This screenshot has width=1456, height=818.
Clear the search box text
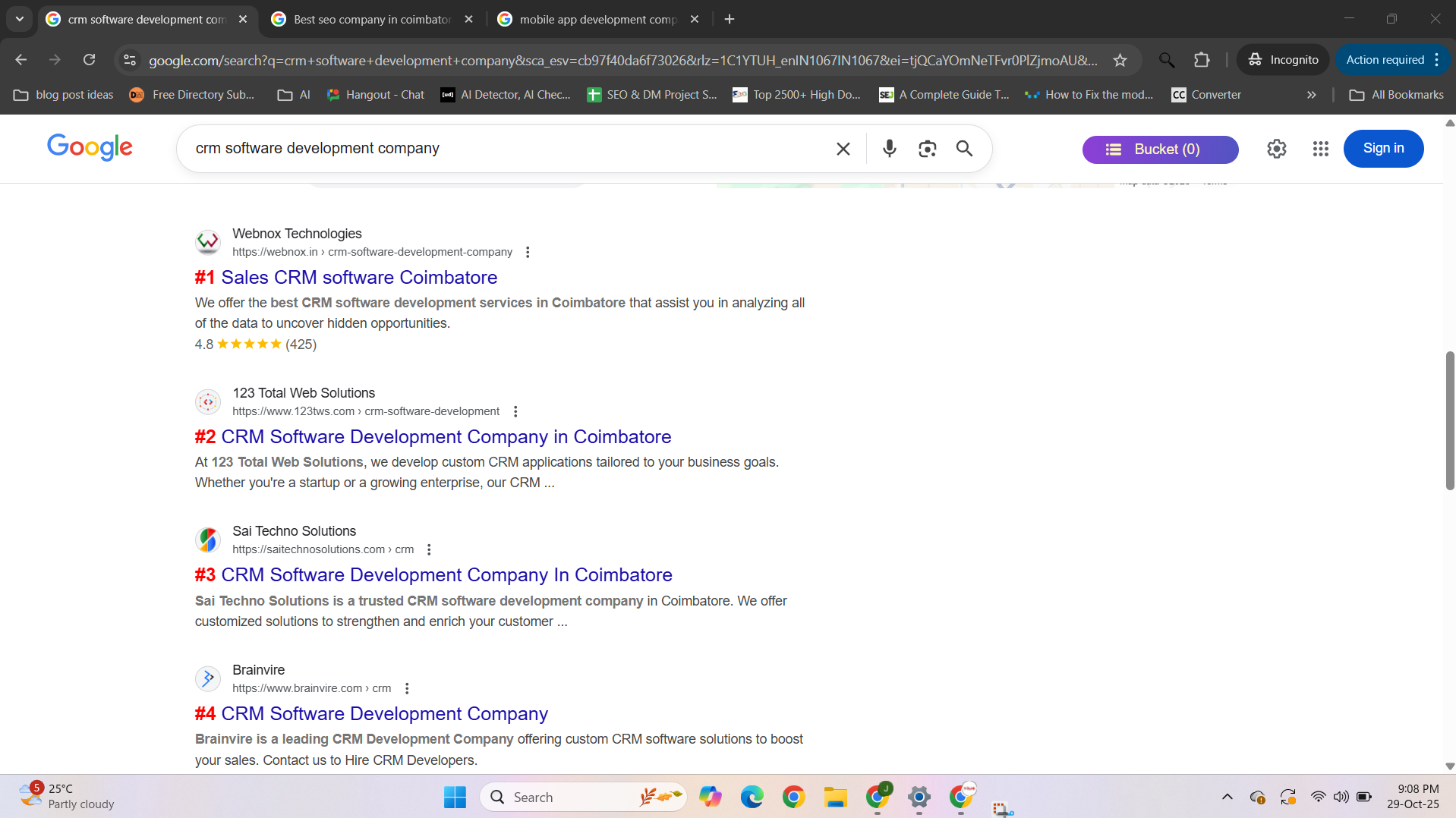click(x=843, y=149)
